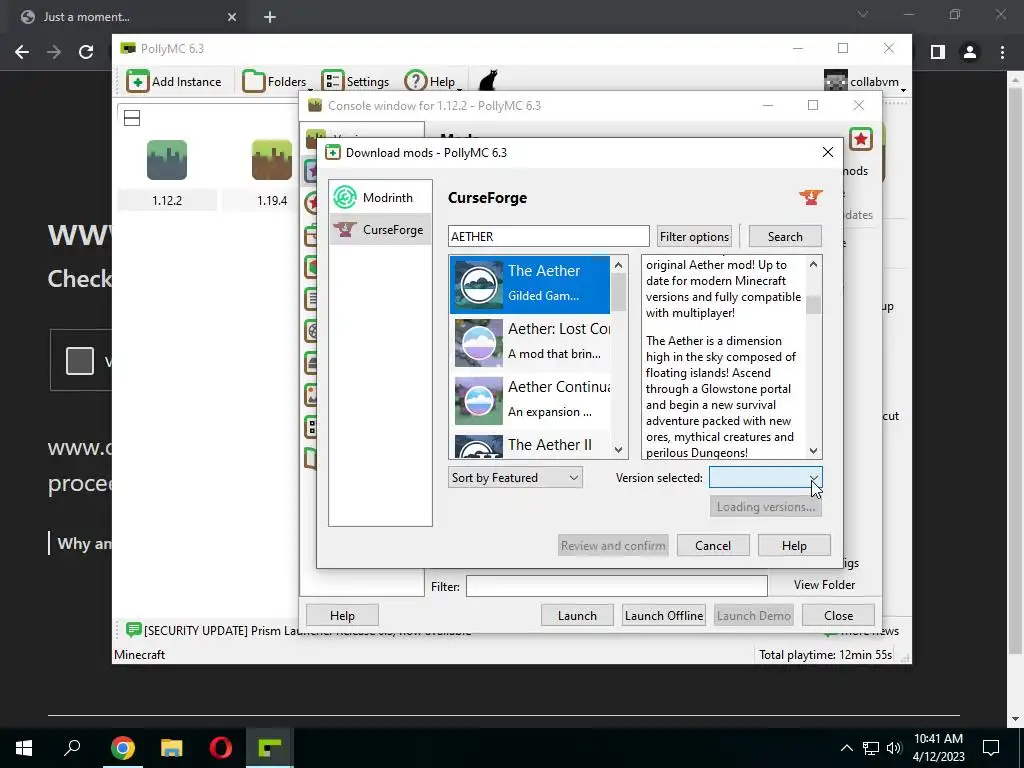
Task: Open Settings in PollyMC toolbar
Action: pyautogui.click(x=356, y=82)
